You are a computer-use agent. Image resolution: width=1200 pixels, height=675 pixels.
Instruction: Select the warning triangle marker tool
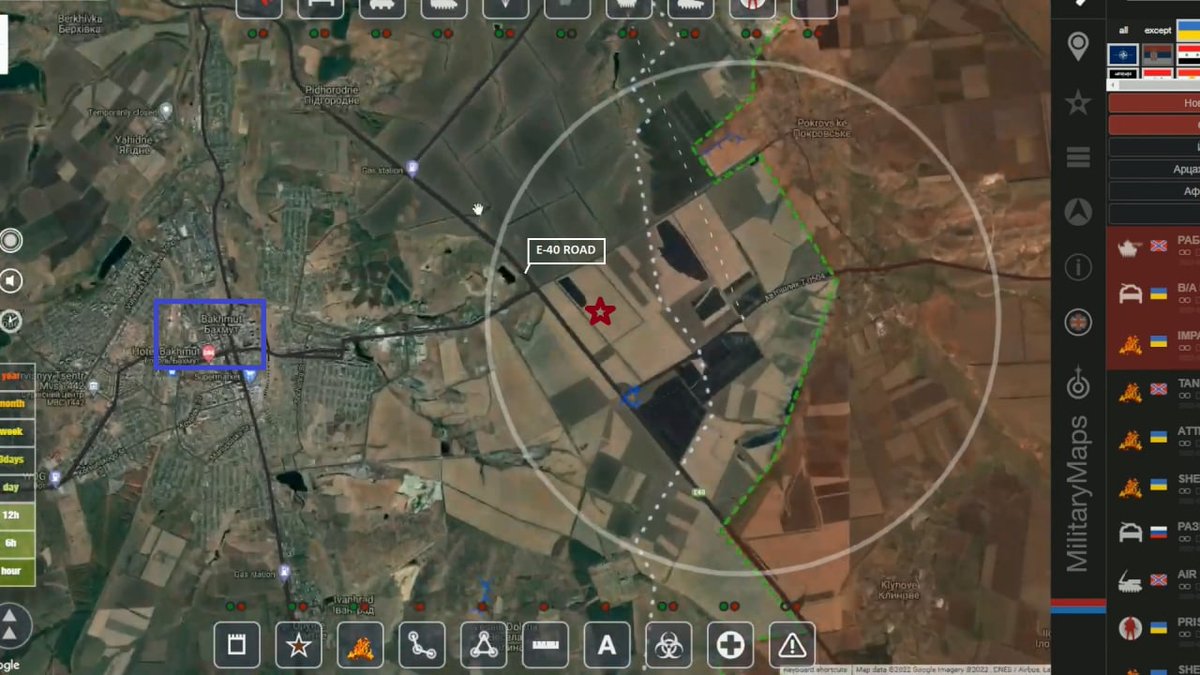792,645
